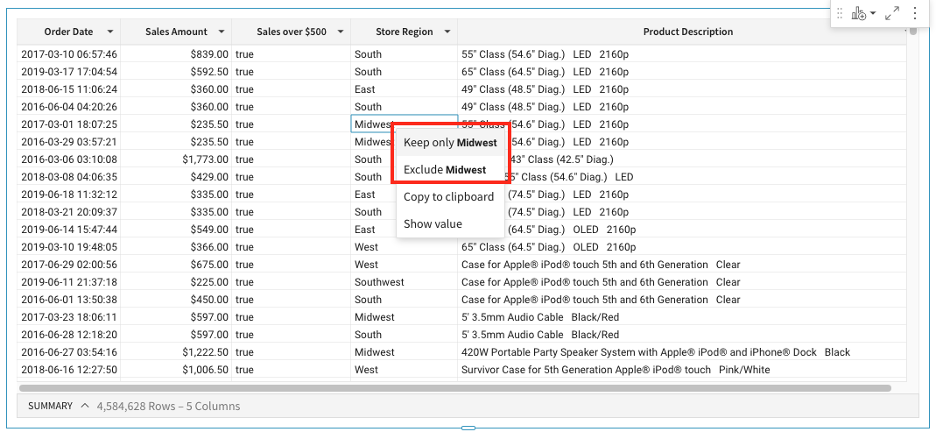Choose Keep only Midwest
The width and height of the screenshot is (936, 432).
pos(450,143)
